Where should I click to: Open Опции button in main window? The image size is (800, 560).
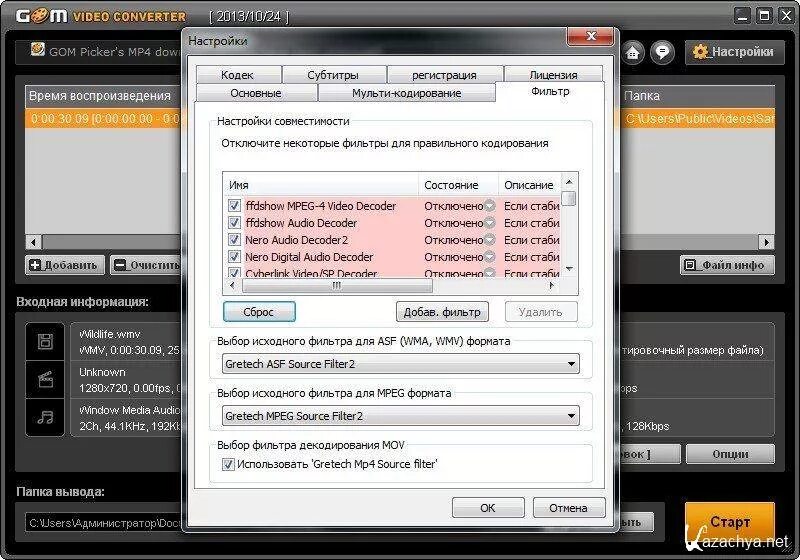[x=730, y=454]
